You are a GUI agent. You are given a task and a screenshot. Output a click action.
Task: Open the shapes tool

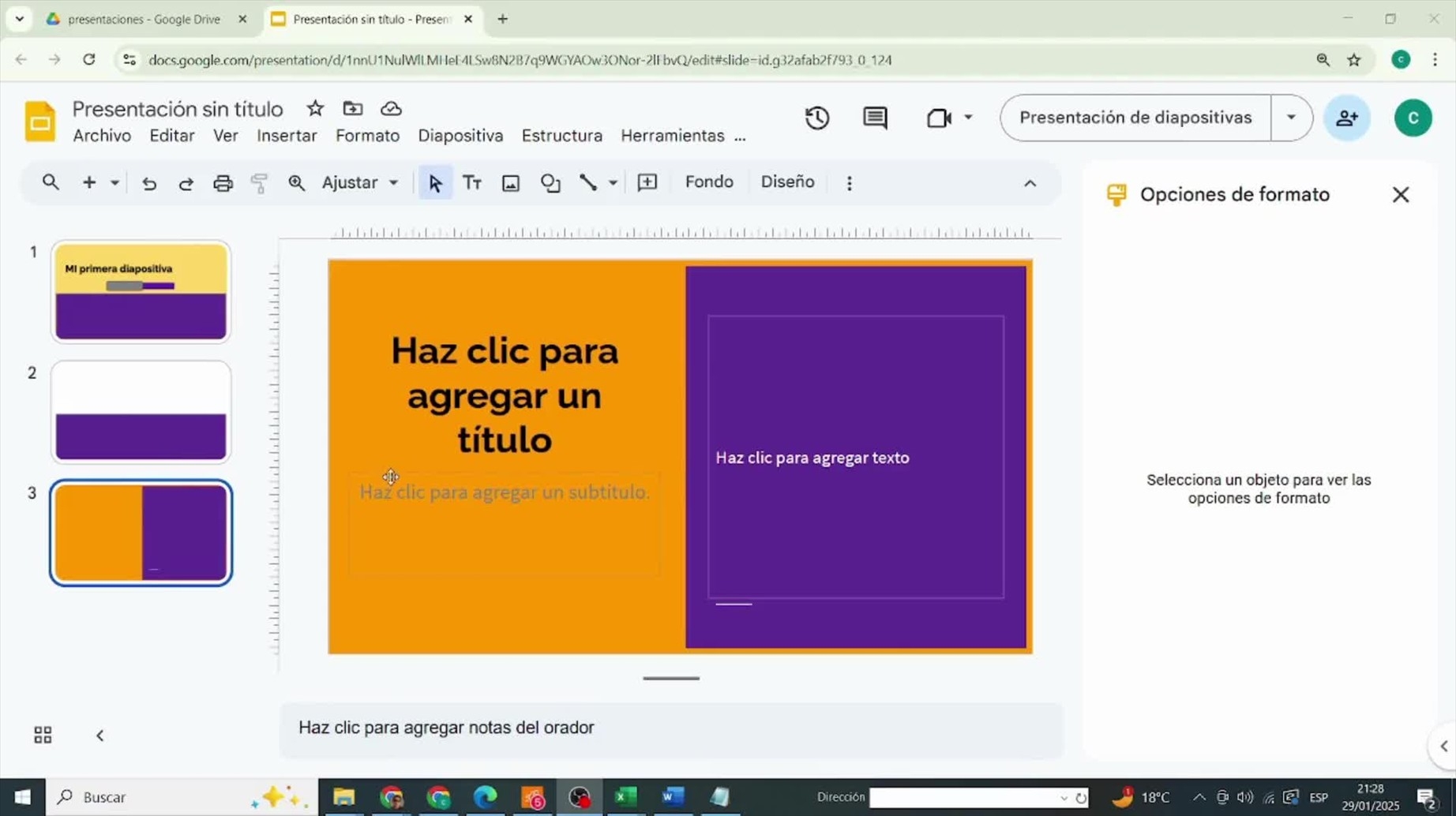tap(550, 183)
